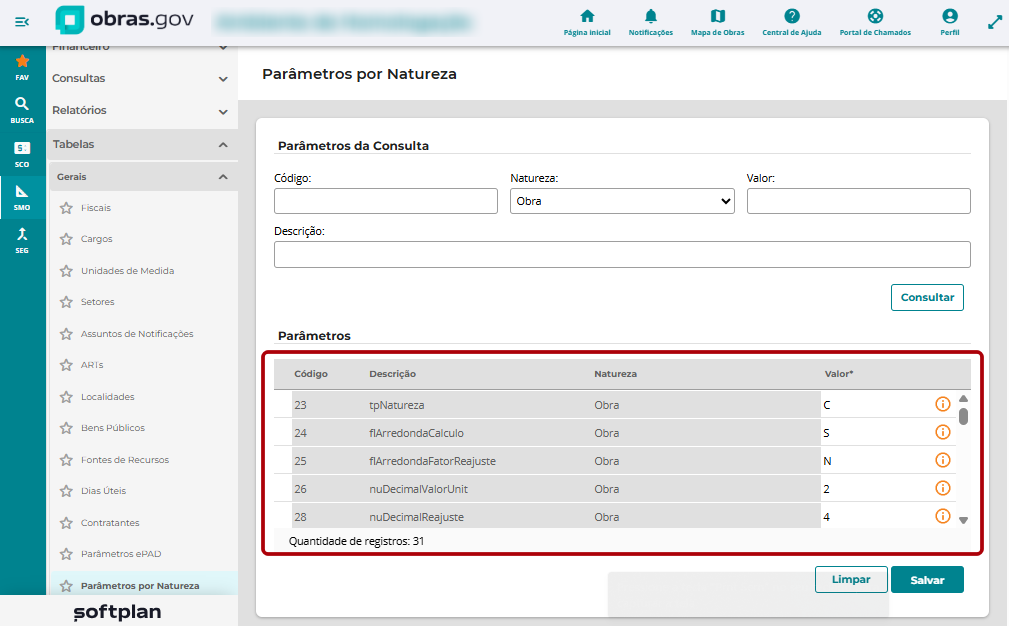Viewport: 1009px width, 626px height.
Task: Expand the Consultas menu section
Action: (x=142, y=78)
